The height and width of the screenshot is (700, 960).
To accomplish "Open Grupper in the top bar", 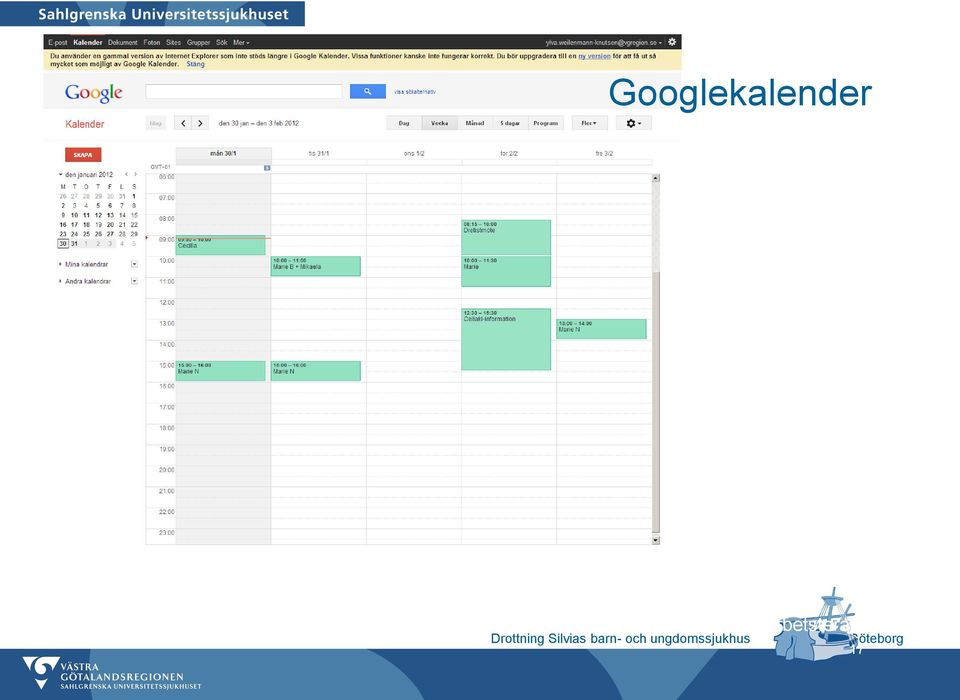I will (198, 43).
